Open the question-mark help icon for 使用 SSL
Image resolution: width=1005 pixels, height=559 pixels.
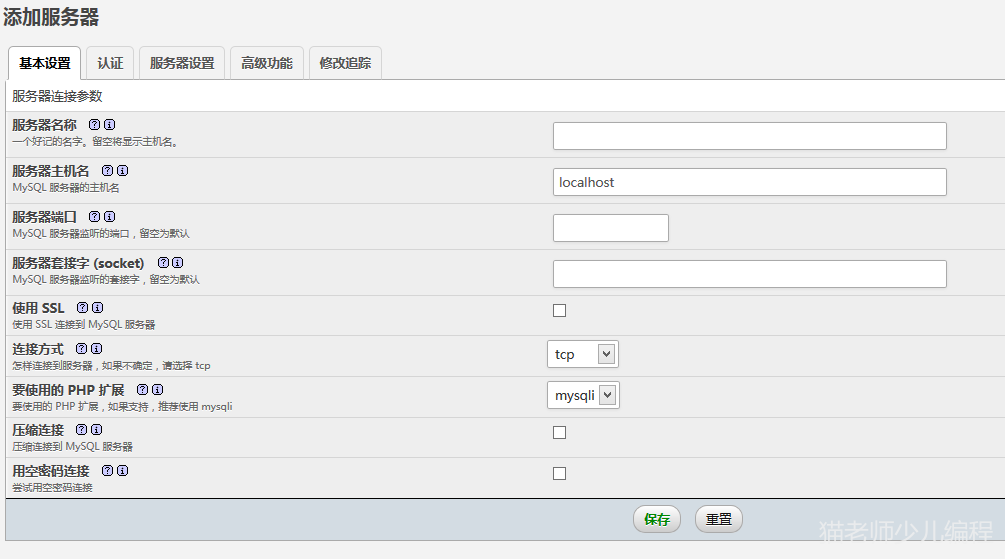[83, 308]
